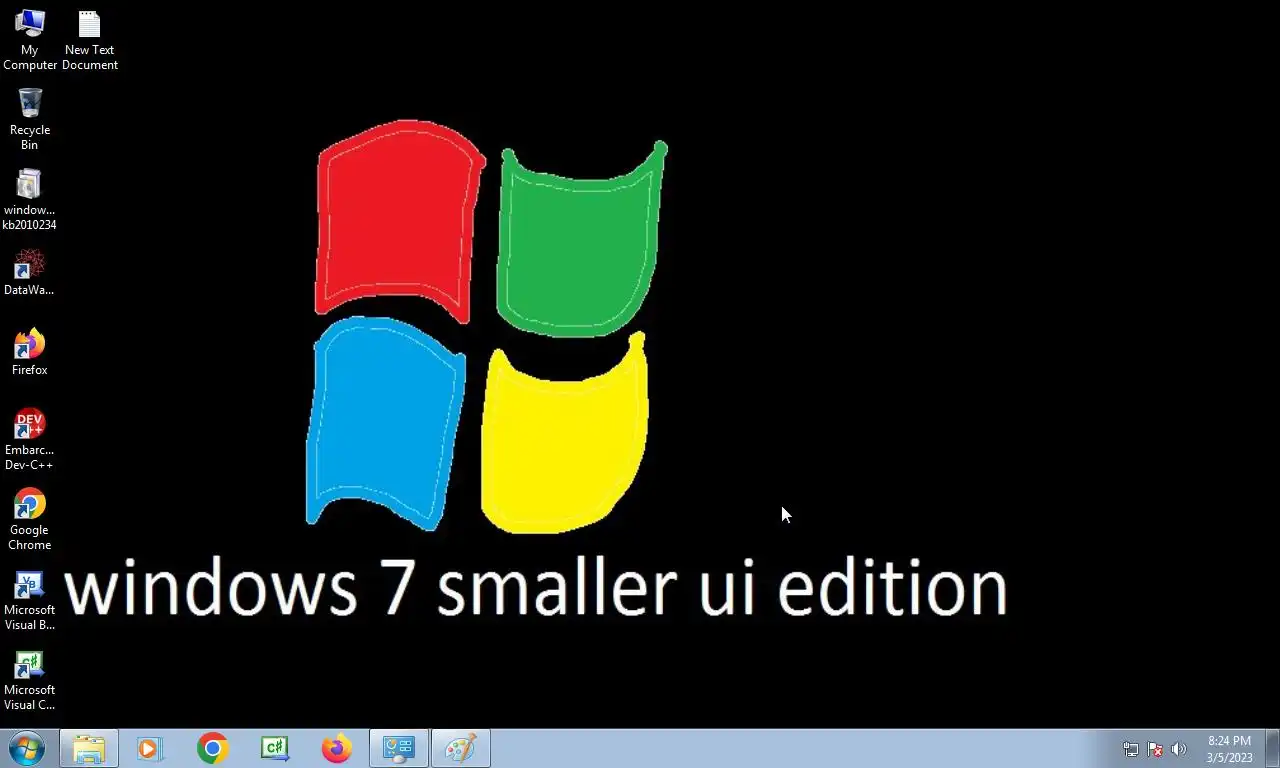
Task: Select the Microsoft Visual Basic shortcut
Action: point(29,600)
